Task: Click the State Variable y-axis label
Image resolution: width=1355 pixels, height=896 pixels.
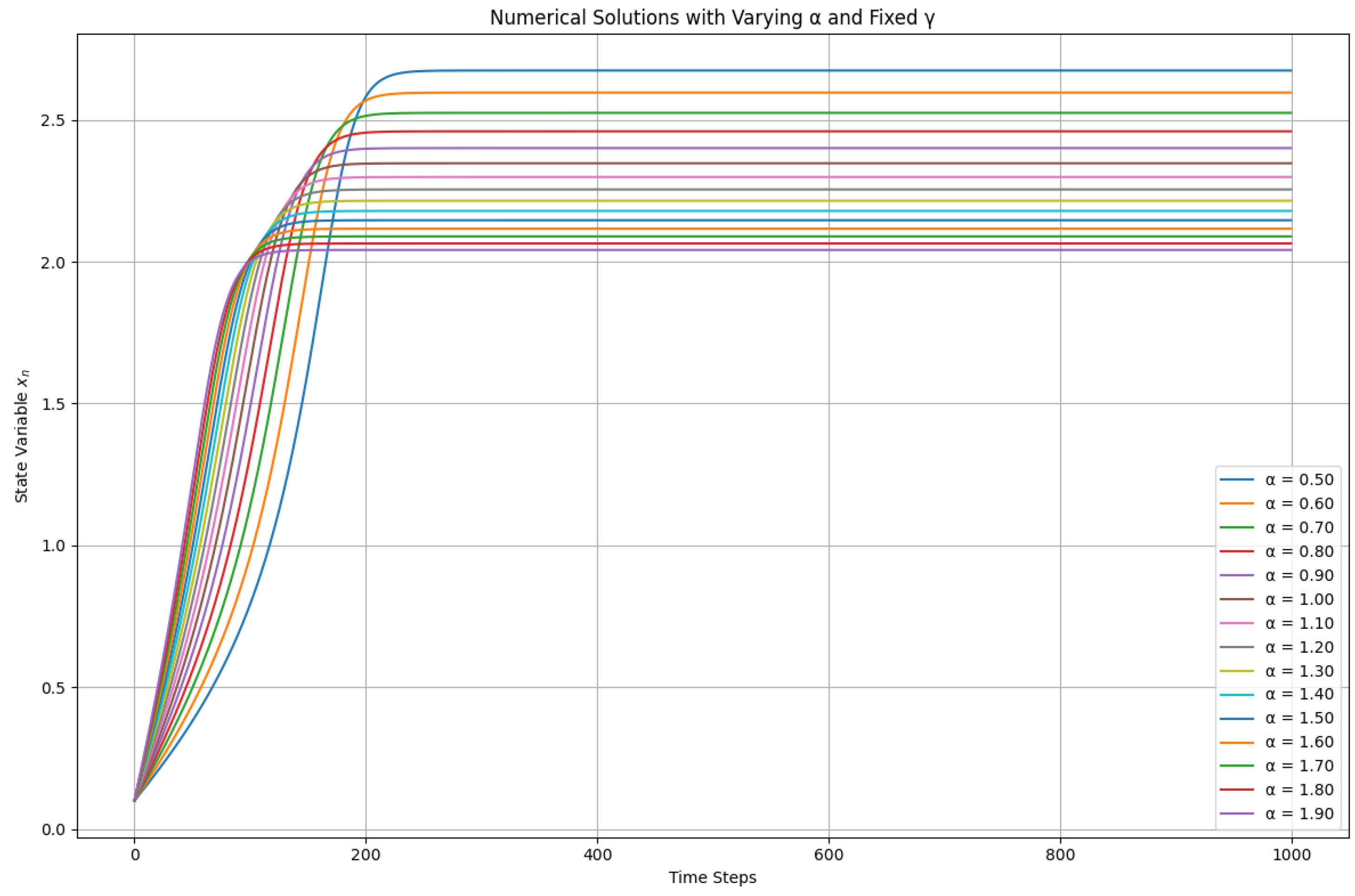Action: point(22,437)
